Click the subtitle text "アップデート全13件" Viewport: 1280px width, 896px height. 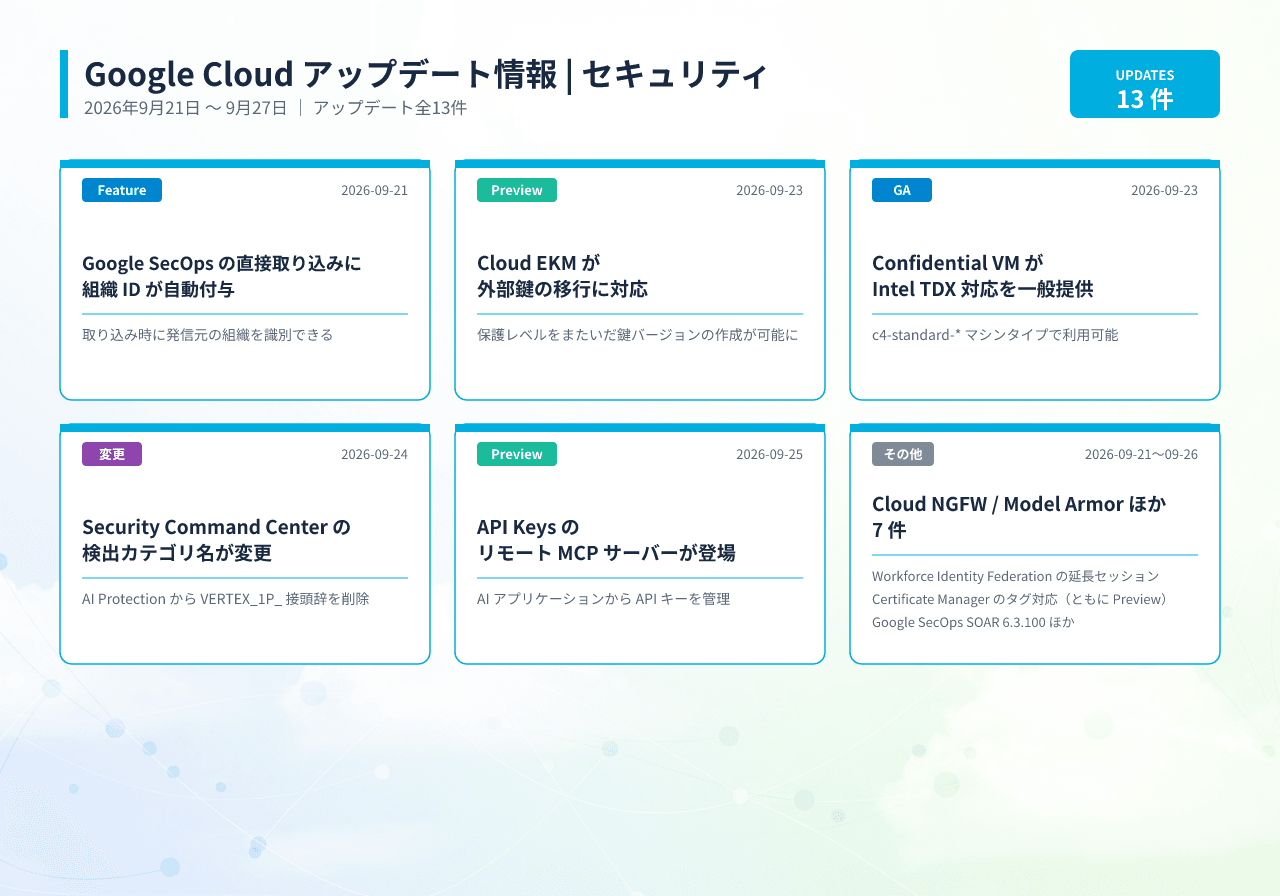pyautogui.click(x=390, y=108)
